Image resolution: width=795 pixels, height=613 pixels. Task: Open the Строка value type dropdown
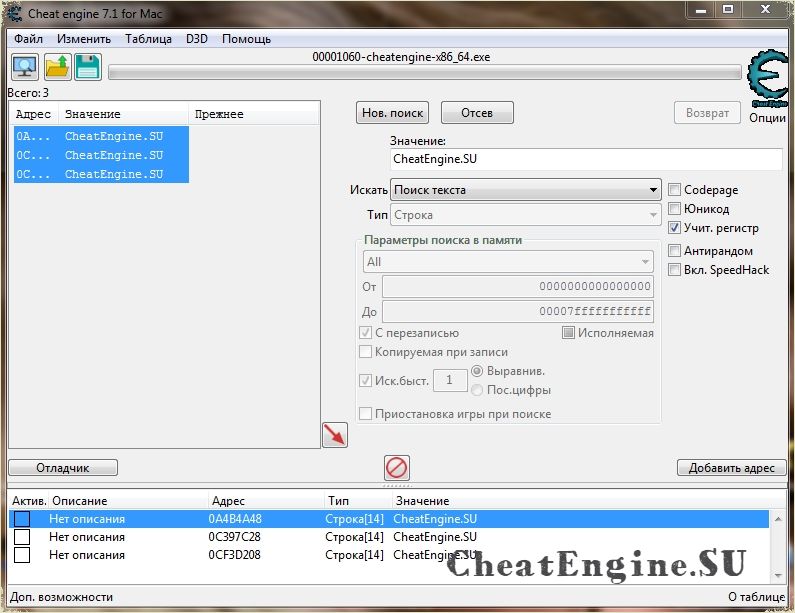(526, 215)
